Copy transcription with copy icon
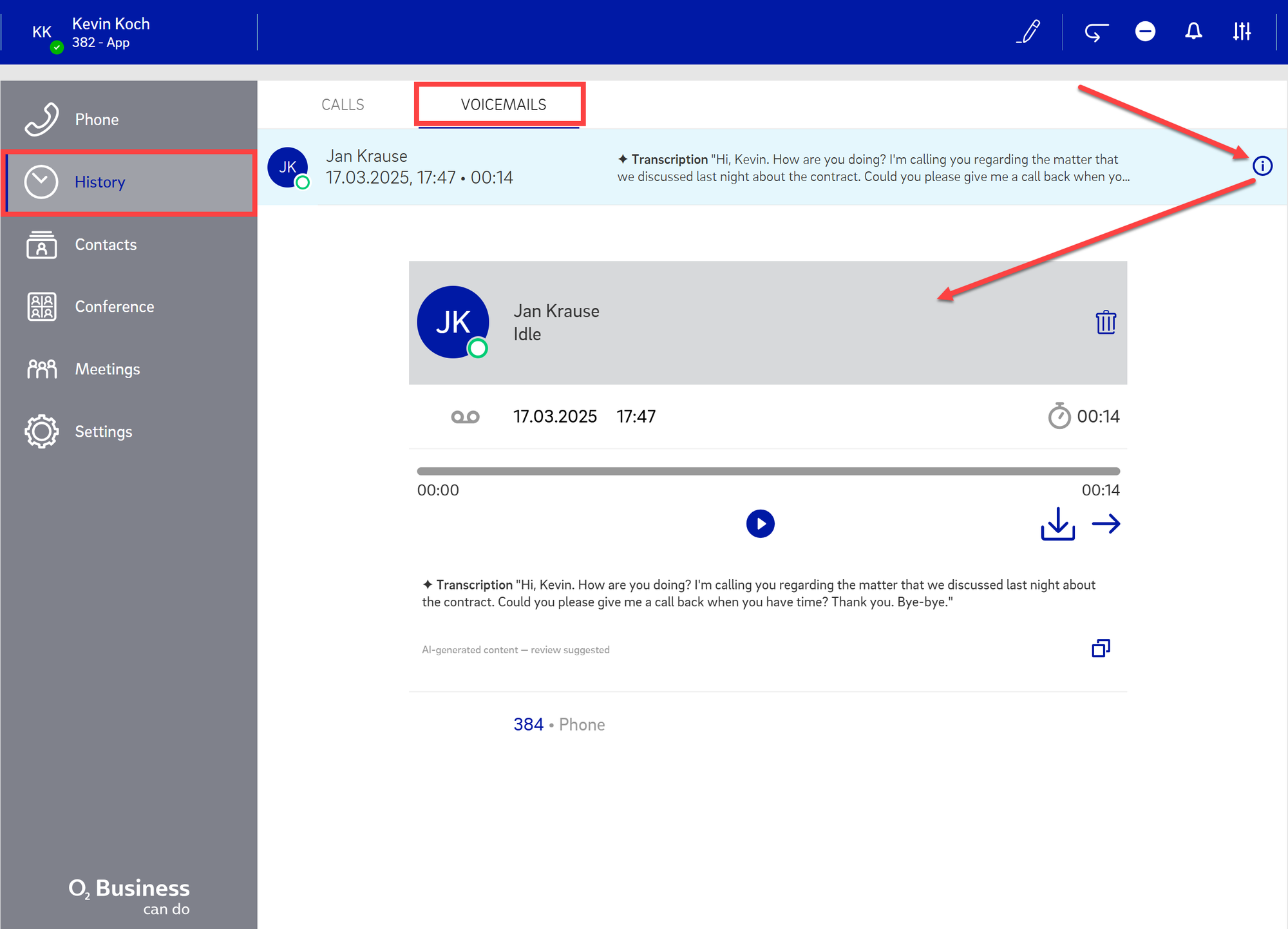1288x929 pixels. click(x=1101, y=648)
